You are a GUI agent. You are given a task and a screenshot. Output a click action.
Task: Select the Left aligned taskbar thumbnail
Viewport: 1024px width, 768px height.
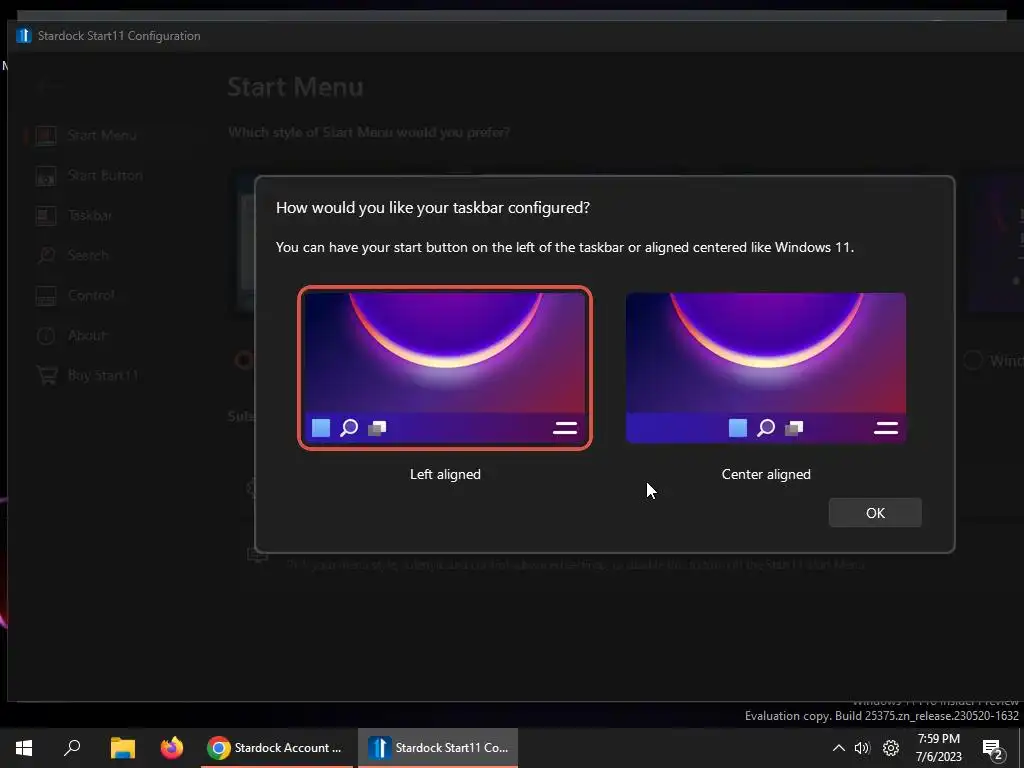[x=445, y=368]
